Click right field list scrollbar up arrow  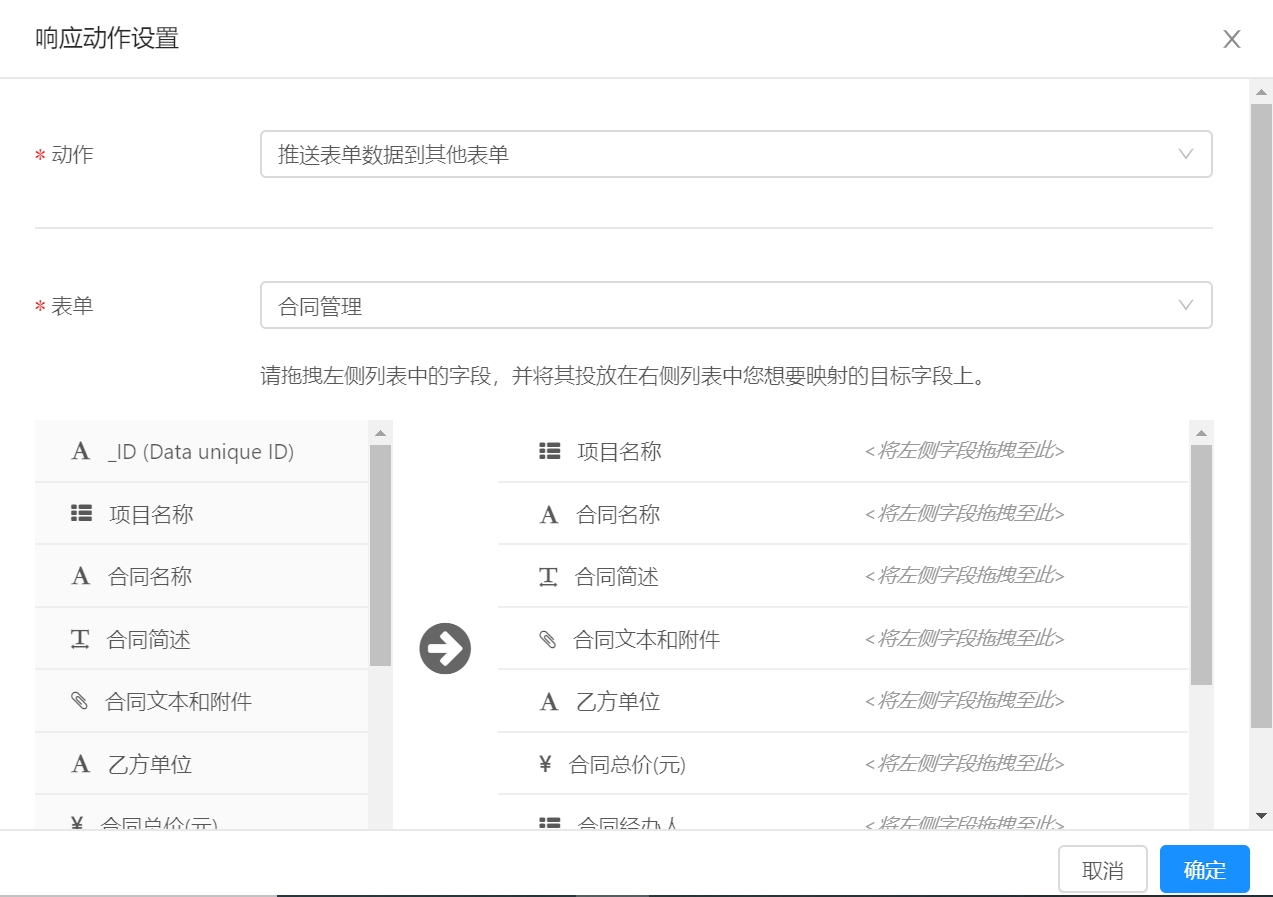tap(1201, 433)
